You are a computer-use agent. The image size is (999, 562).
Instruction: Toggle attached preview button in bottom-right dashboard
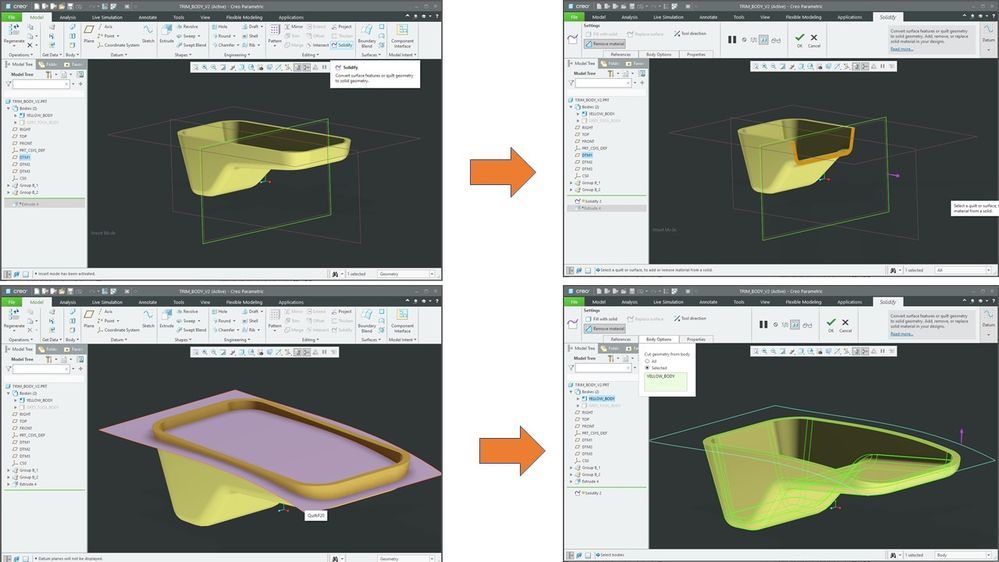click(795, 325)
